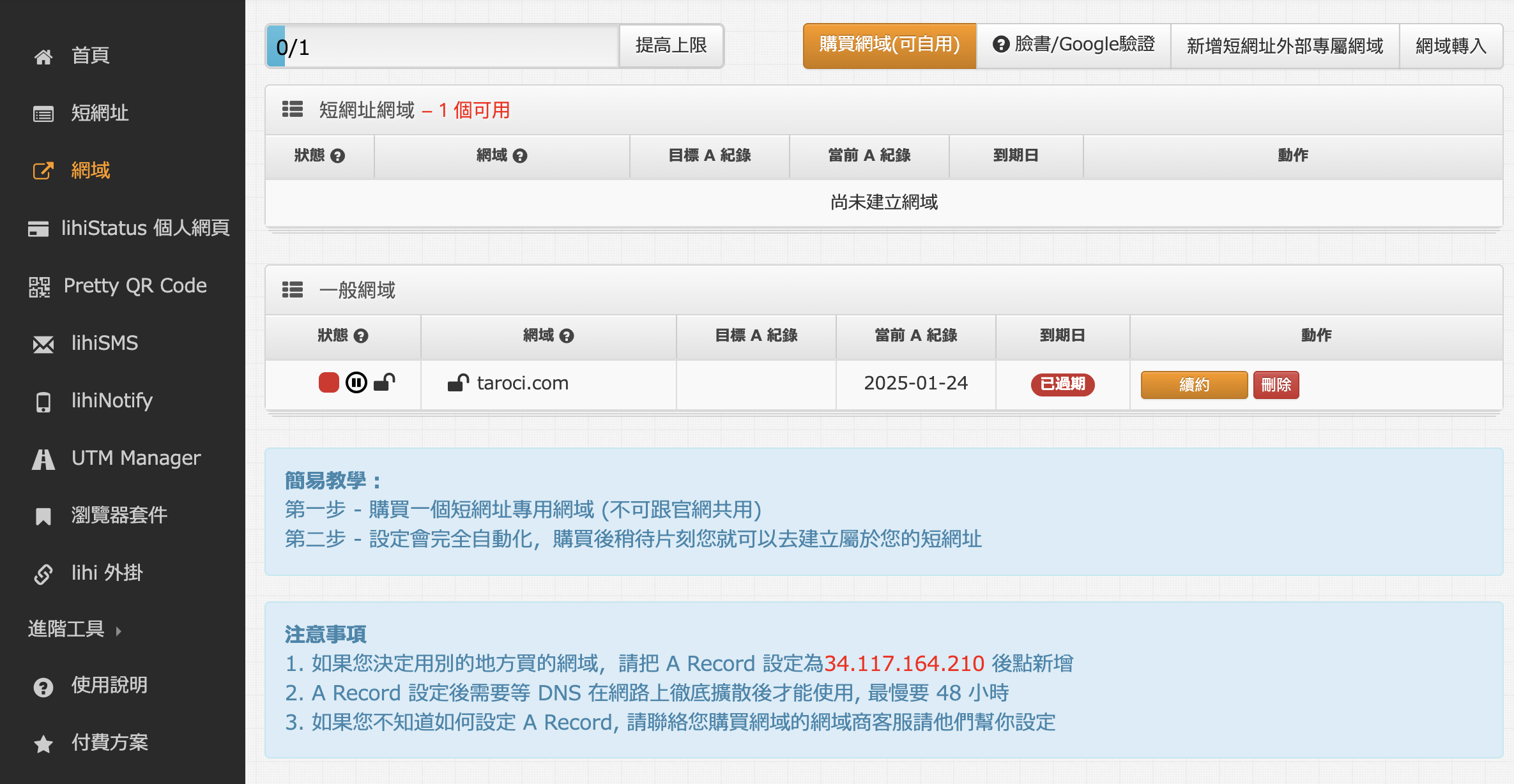
Task: Toggle the pause status icon for taroci.com
Action: (356, 382)
